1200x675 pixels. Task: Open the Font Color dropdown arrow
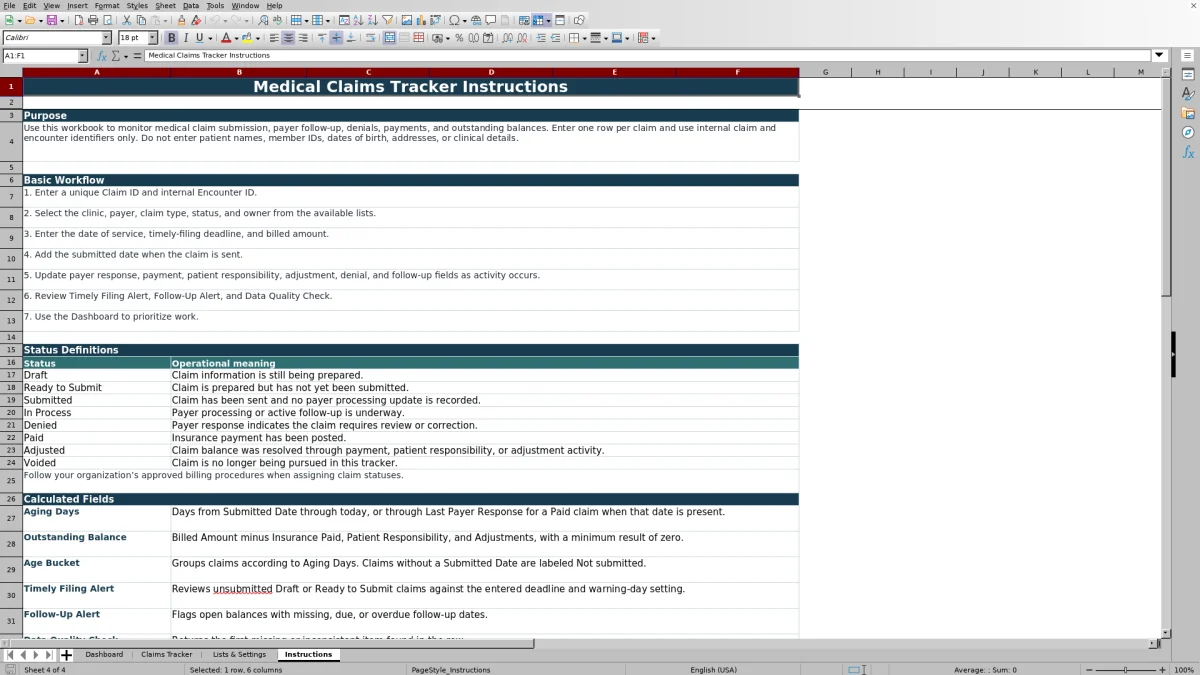[236, 38]
